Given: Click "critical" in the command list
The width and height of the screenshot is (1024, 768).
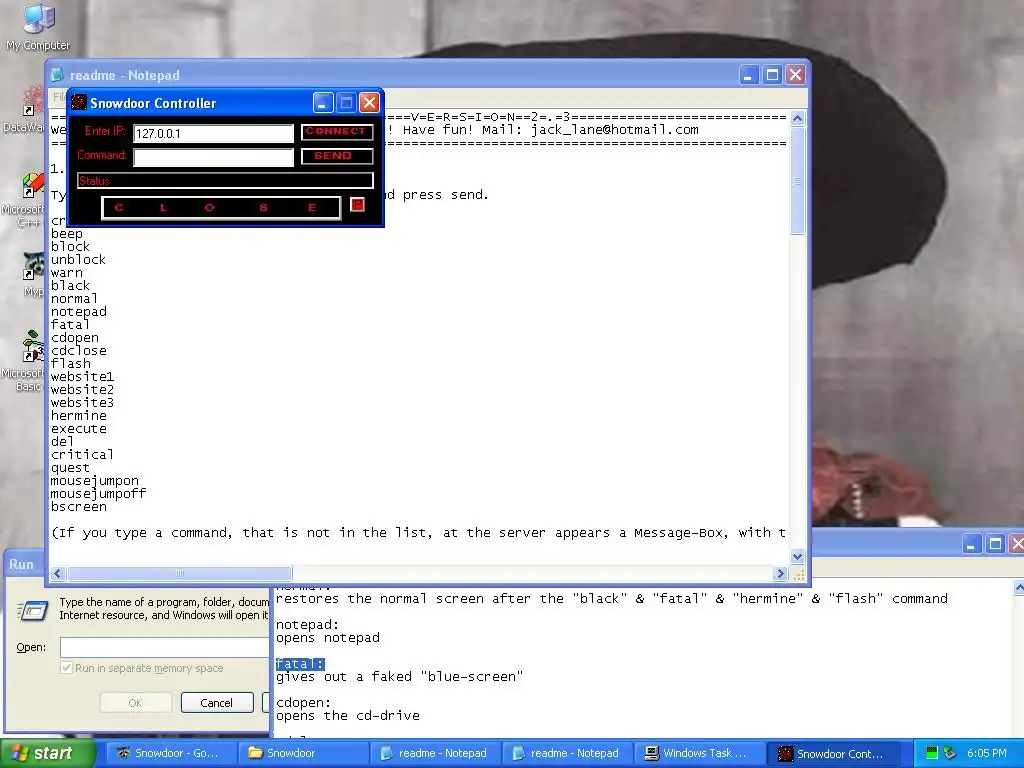Looking at the screenshot, I should click(82, 454).
